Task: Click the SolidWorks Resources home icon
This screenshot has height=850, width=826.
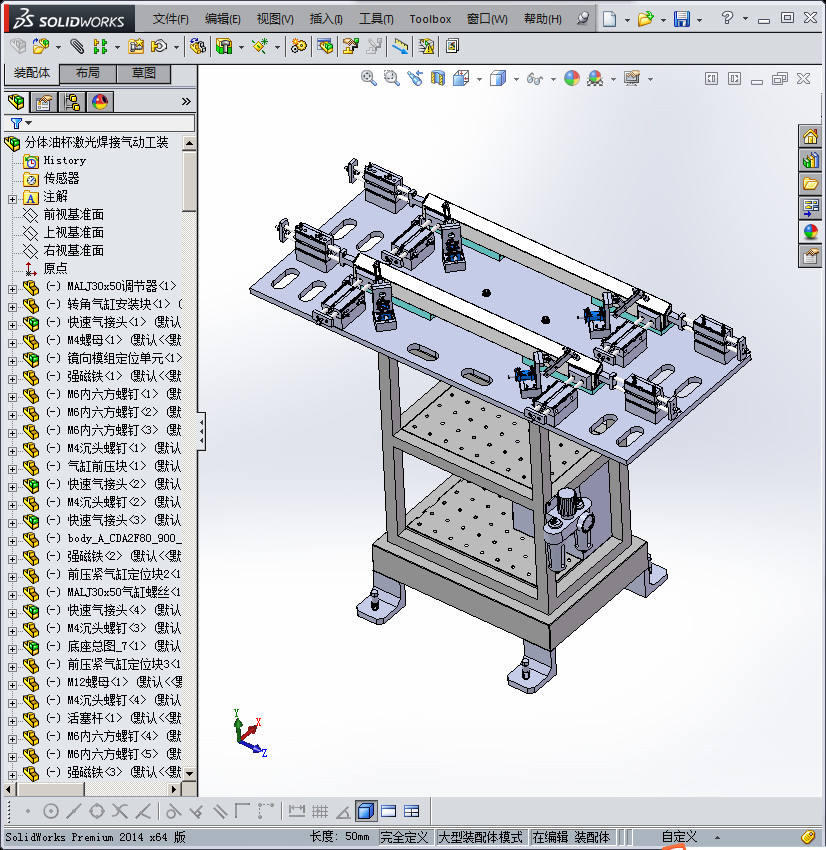Action: point(810,137)
